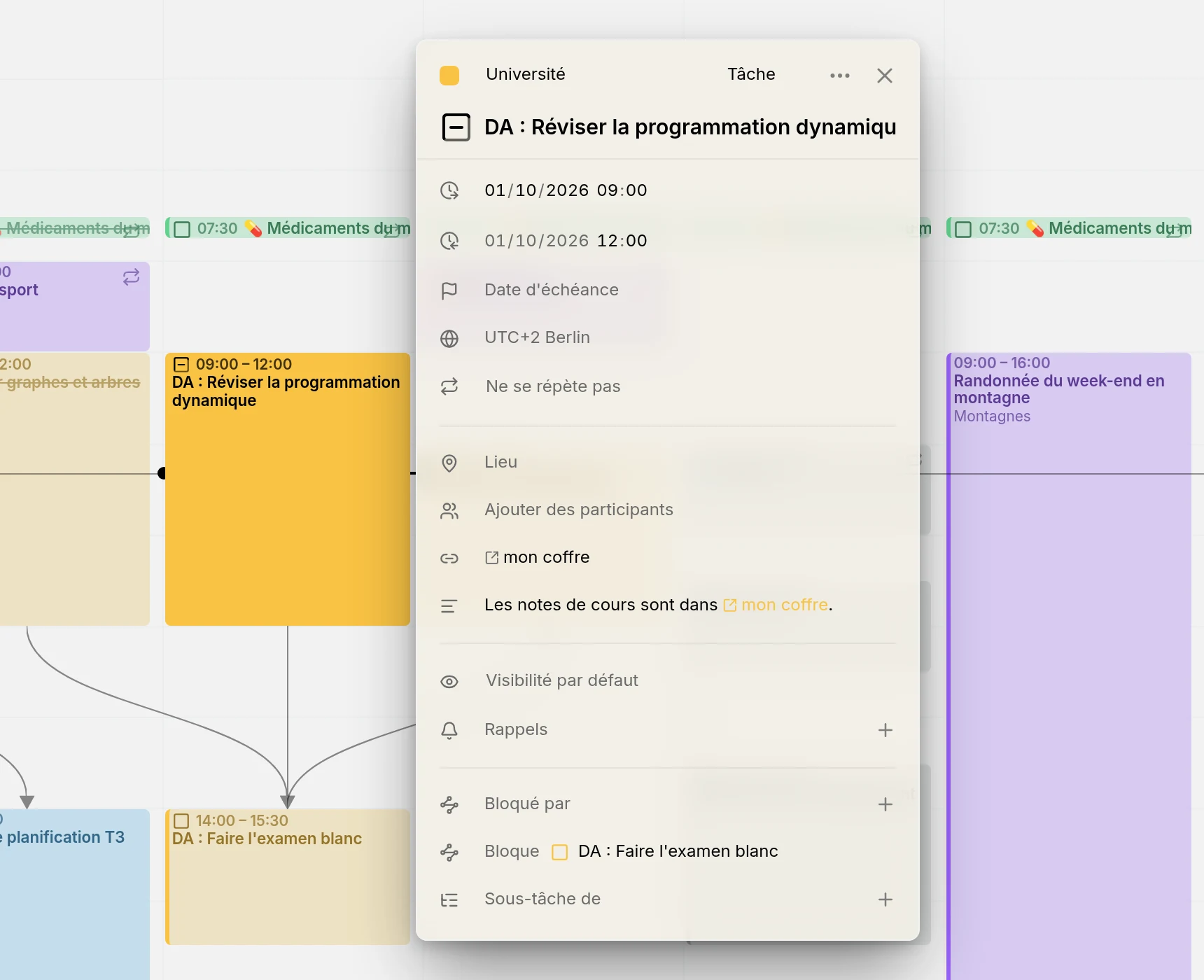1204x980 pixels.
Task: Click the yellow Université calendar color swatch
Action: click(x=449, y=76)
